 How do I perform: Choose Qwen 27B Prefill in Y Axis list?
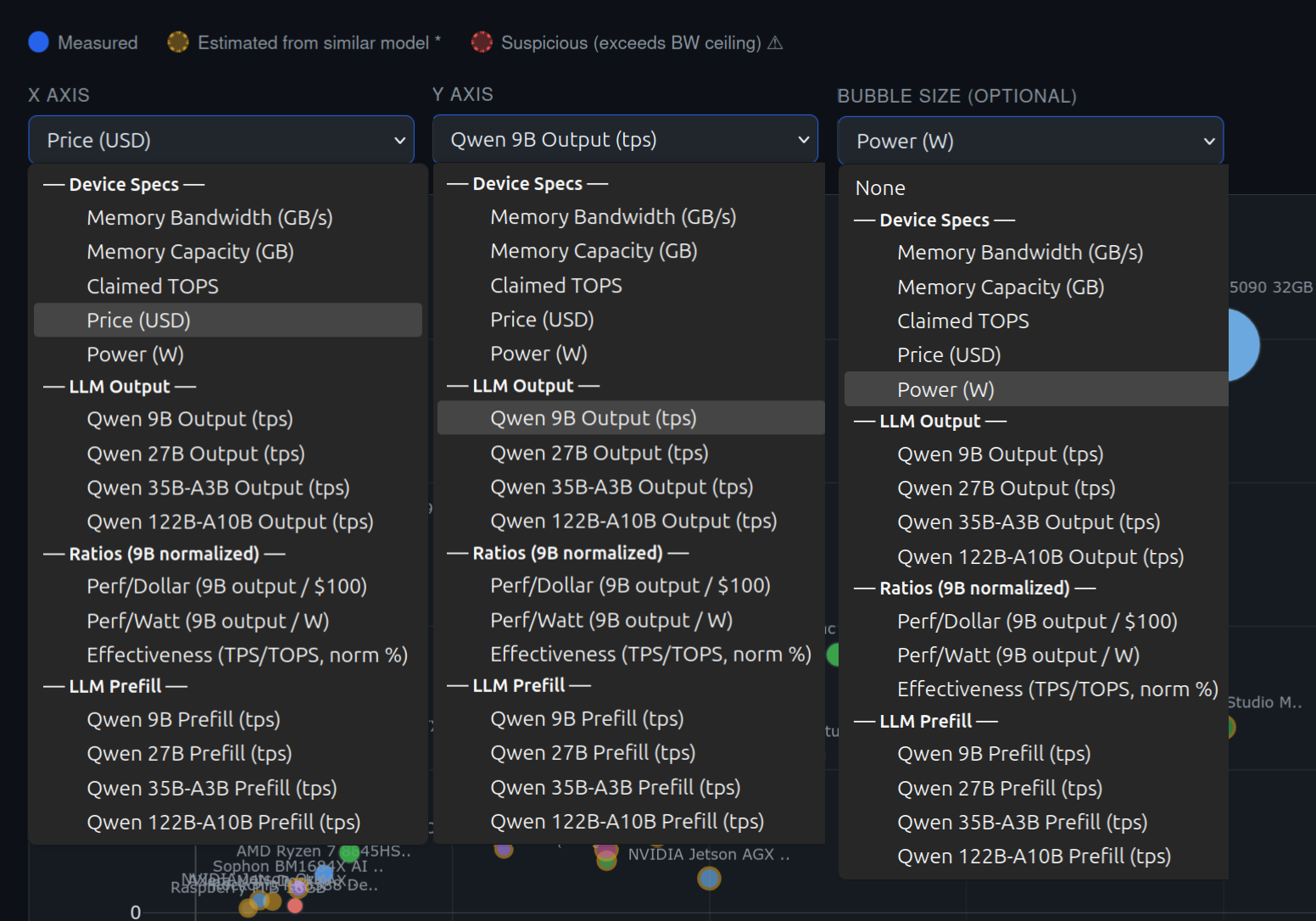593,753
